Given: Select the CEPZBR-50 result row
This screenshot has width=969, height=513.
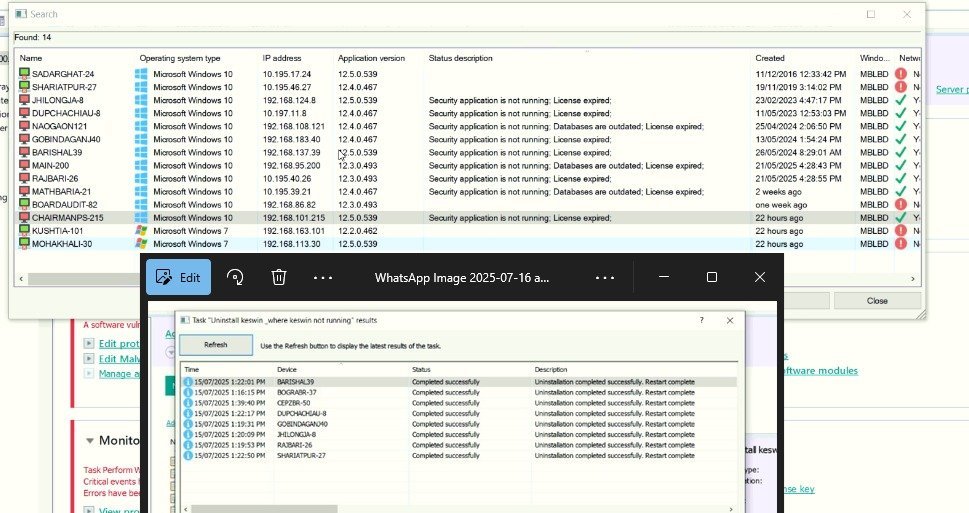Looking at the screenshot, I should pos(459,403).
